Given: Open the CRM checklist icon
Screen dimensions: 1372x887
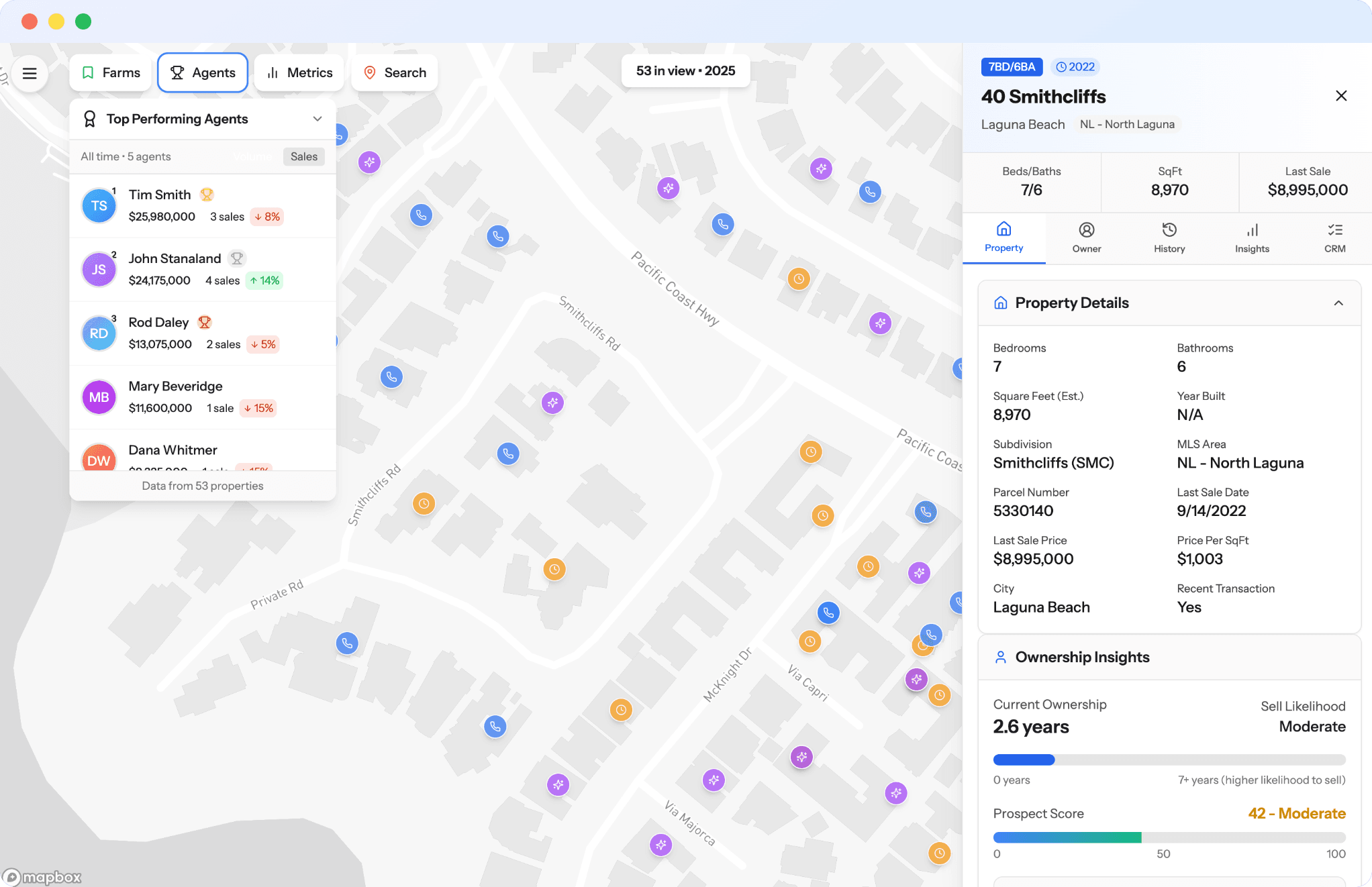Looking at the screenshot, I should 1334,229.
